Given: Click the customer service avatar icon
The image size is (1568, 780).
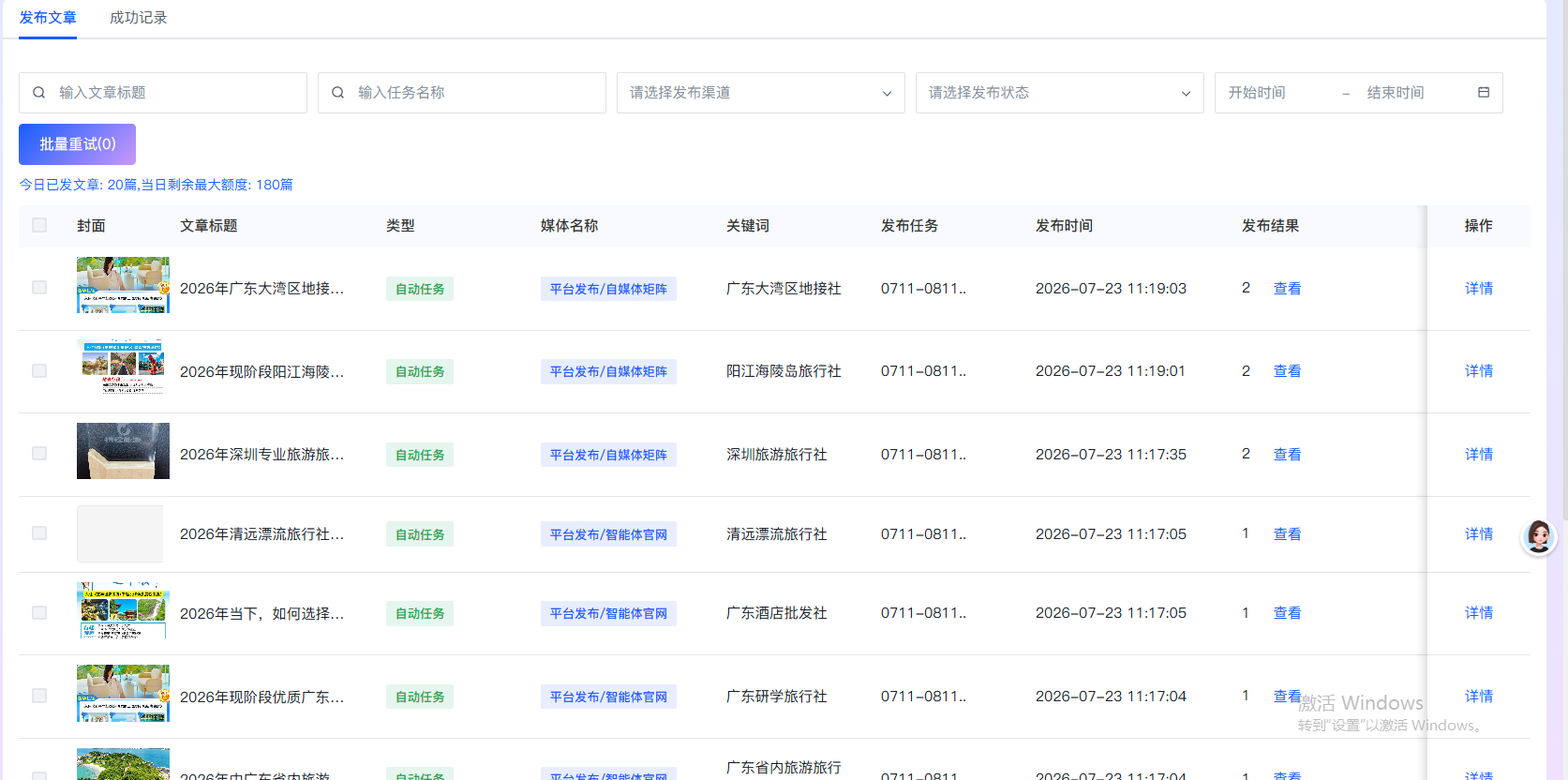Looking at the screenshot, I should 1538,536.
